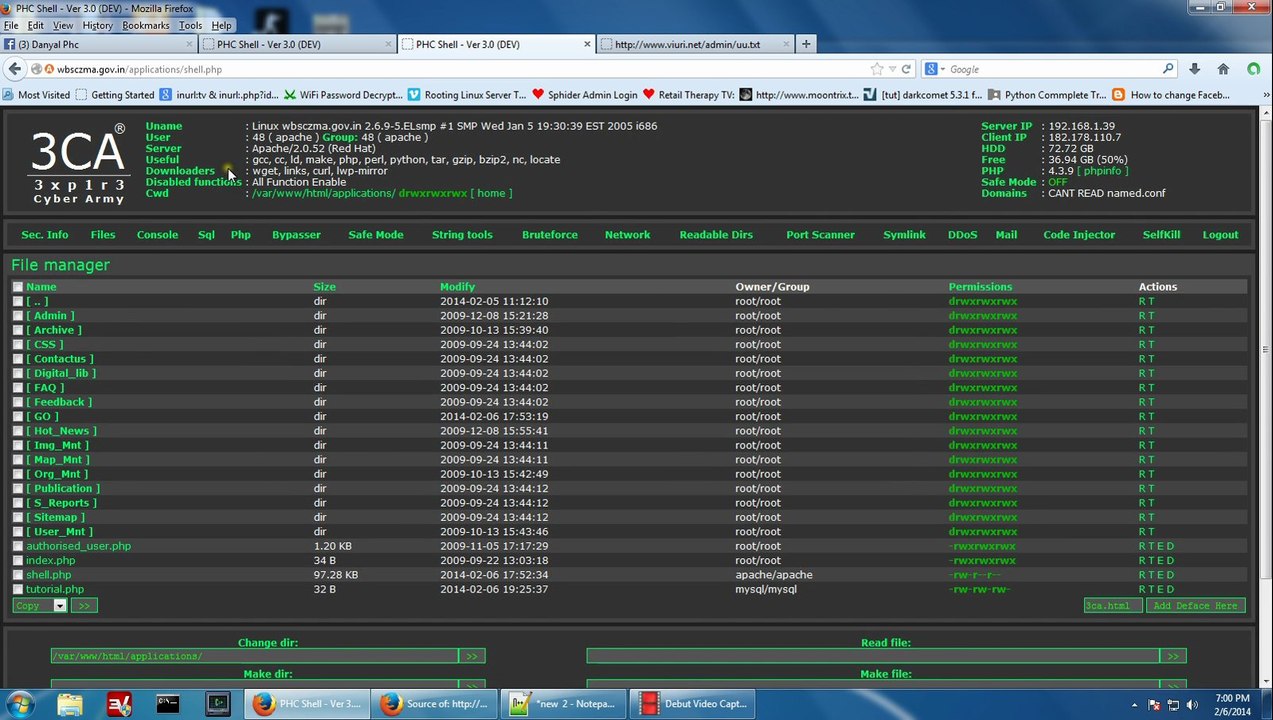The height and width of the screenshot is (720, 1273).
Task: Open the Sql section
Action: pos(206,235)
